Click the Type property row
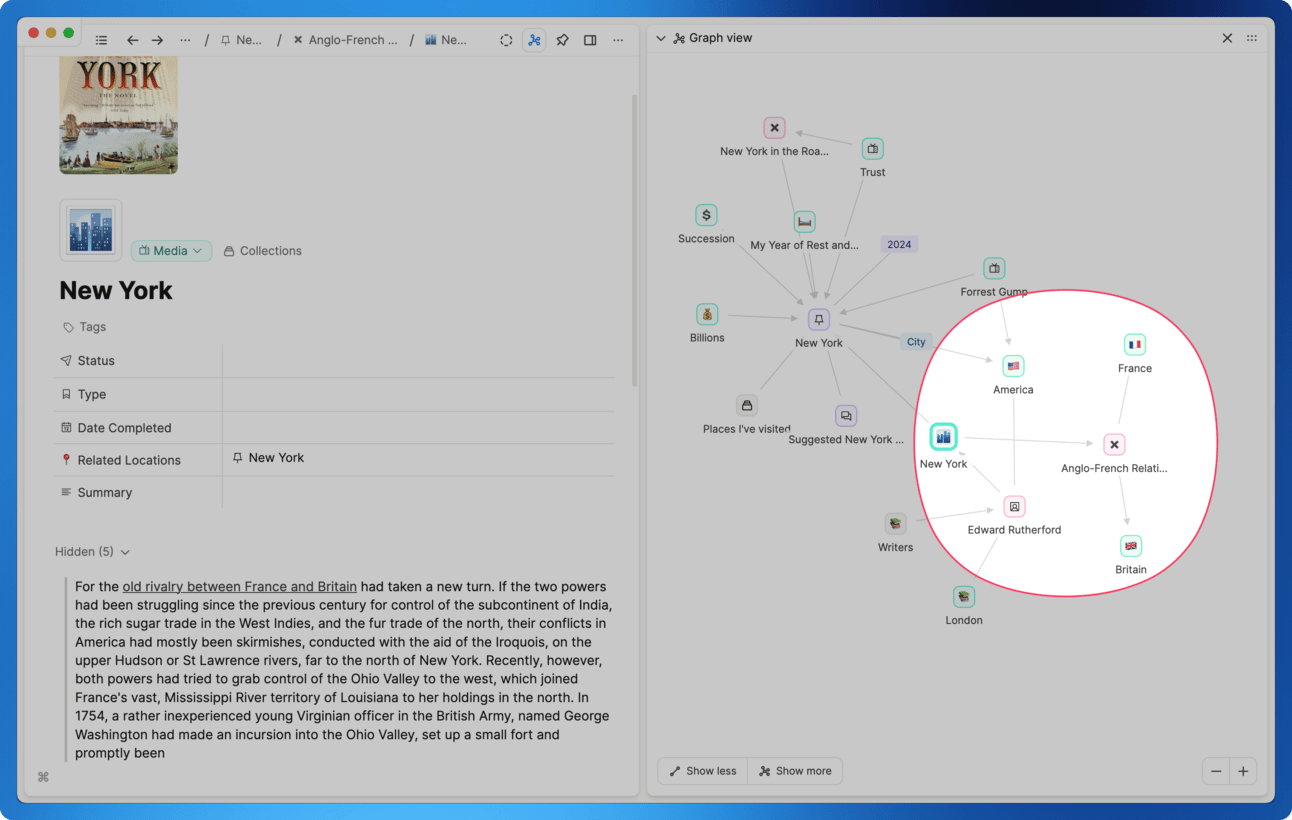This screenshot has height=820, width=1292. coord(334,394)
